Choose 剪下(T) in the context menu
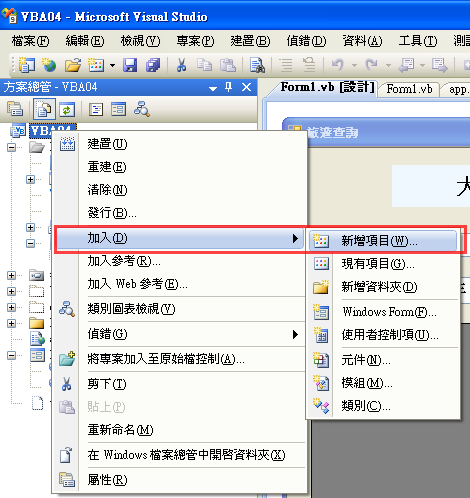This screenshot has width=470, height=498. tap(180, 384)
